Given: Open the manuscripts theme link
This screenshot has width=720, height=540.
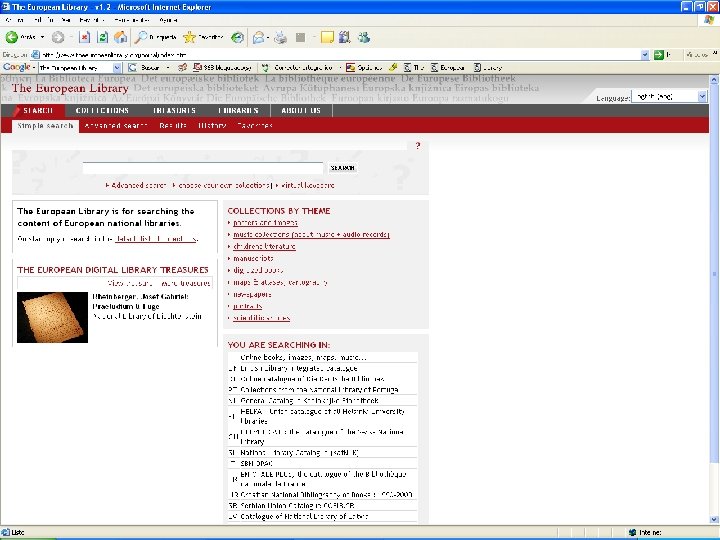Looking at the screenshot, I should tap(253, 259).
